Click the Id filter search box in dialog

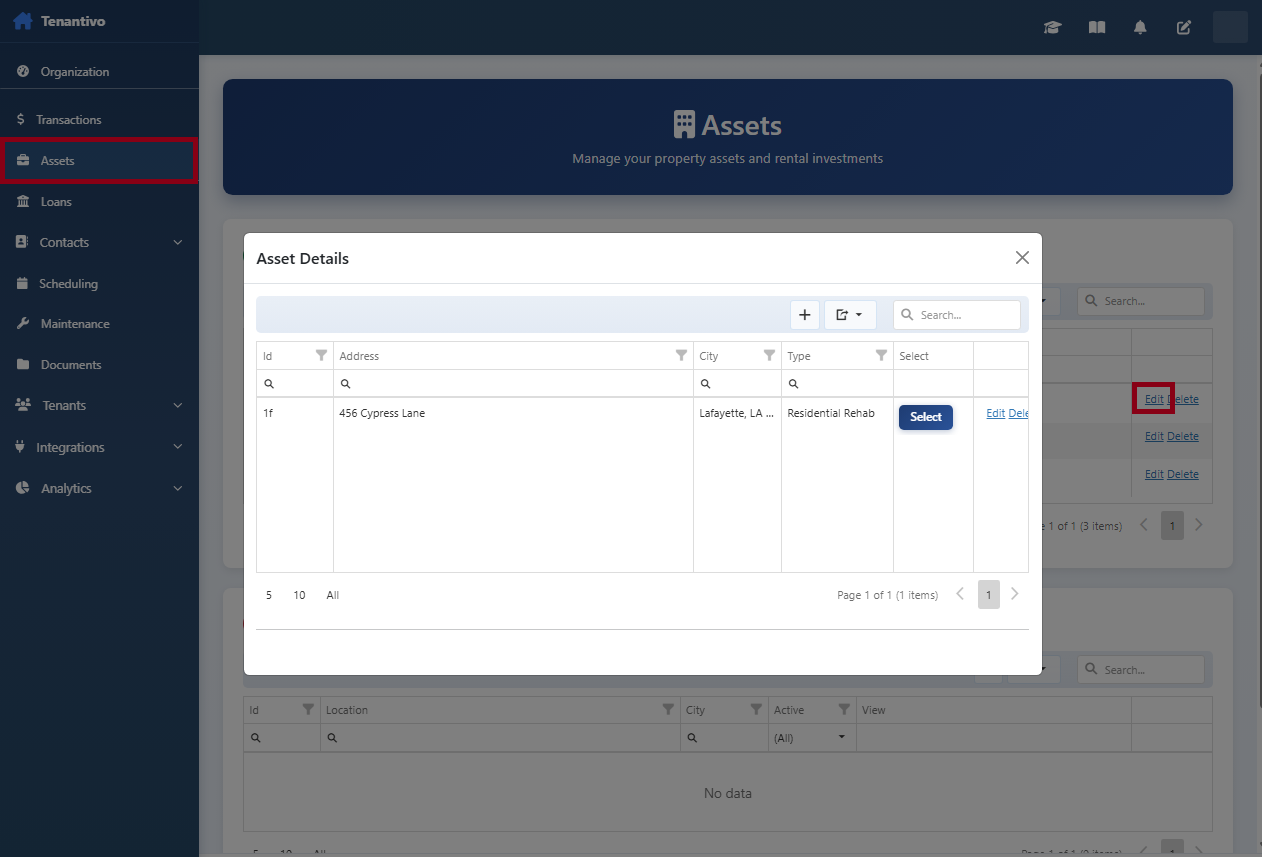tap(295, 383)
